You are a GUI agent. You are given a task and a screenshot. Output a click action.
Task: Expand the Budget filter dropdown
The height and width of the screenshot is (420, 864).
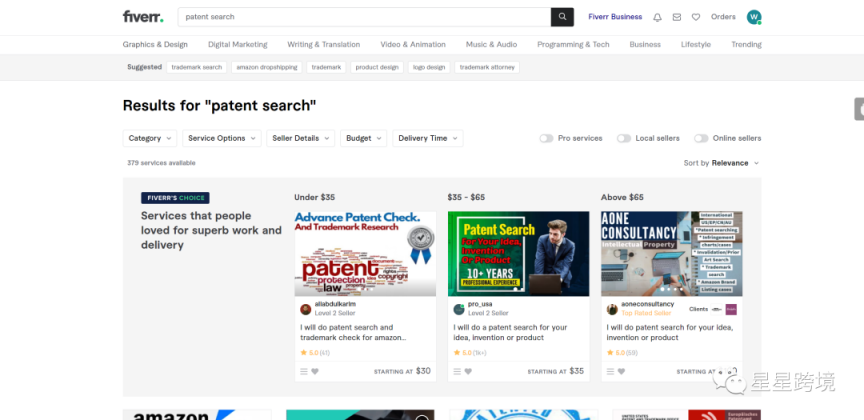363,138
